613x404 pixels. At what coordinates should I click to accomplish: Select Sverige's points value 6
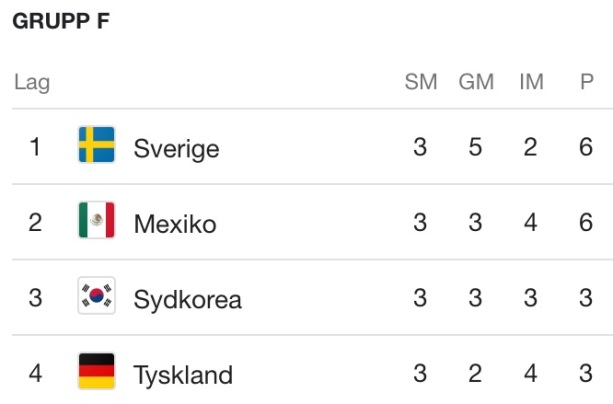tap(586, 147)
